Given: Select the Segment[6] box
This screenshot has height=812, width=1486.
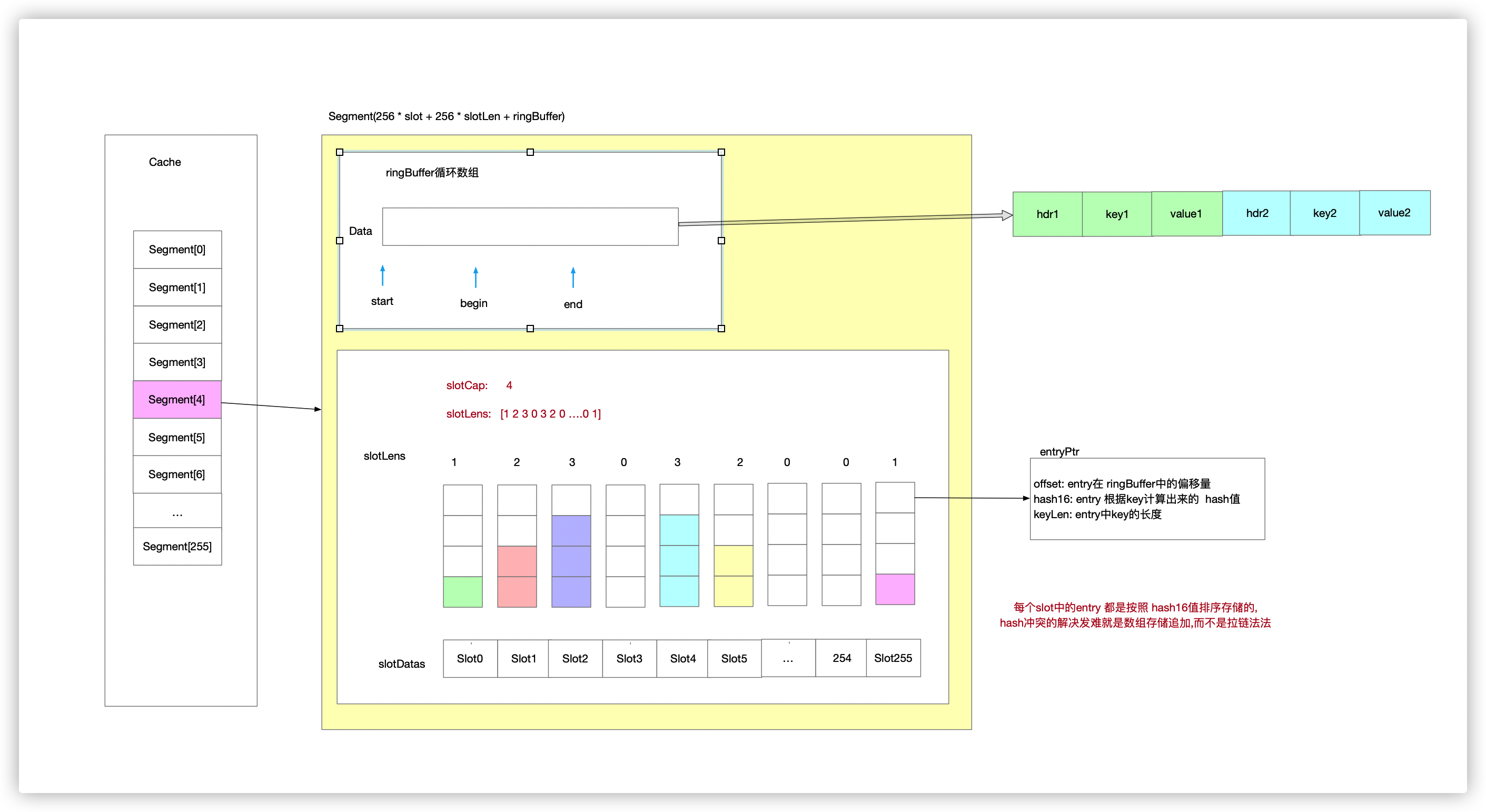Looking at the screenshot, I should 177,474.
